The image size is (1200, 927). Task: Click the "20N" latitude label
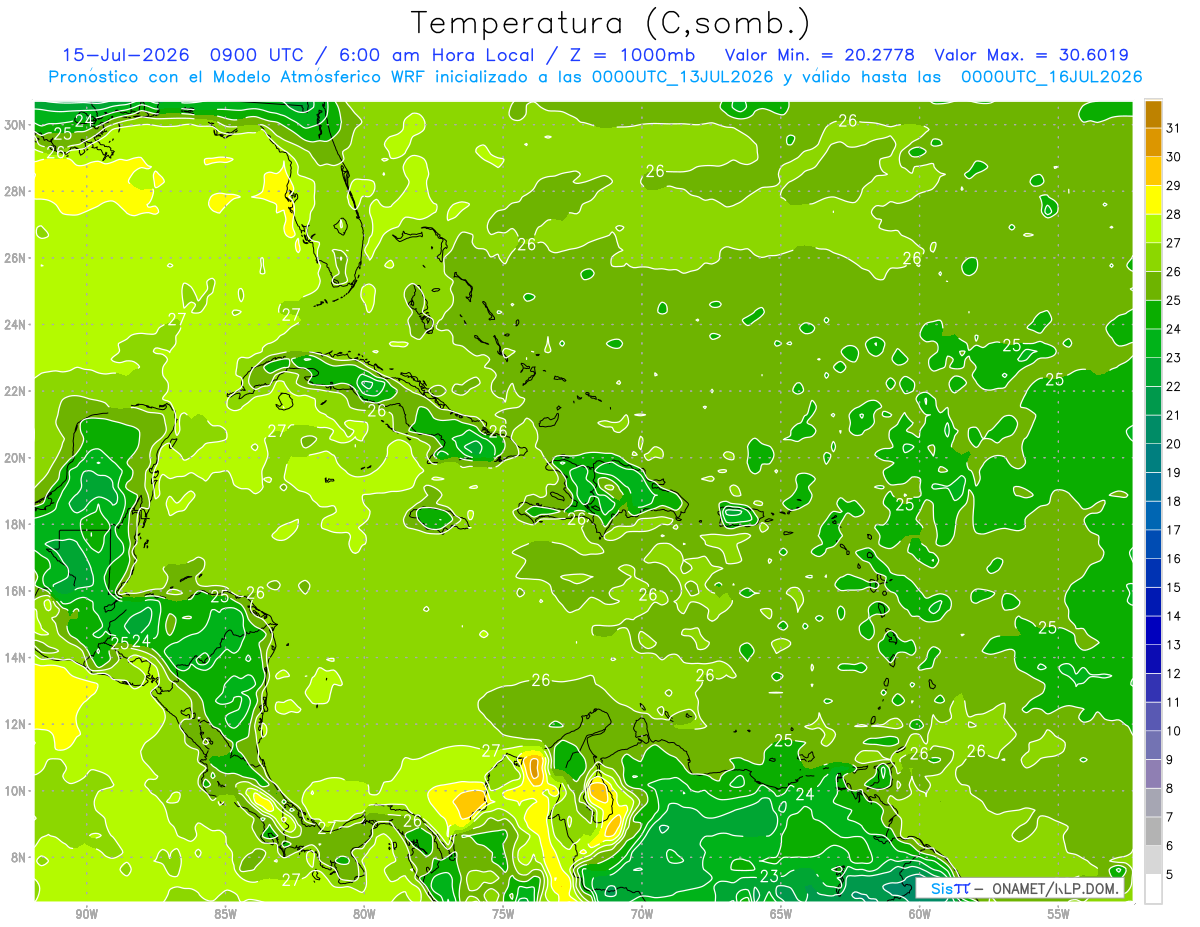(17, 457)
